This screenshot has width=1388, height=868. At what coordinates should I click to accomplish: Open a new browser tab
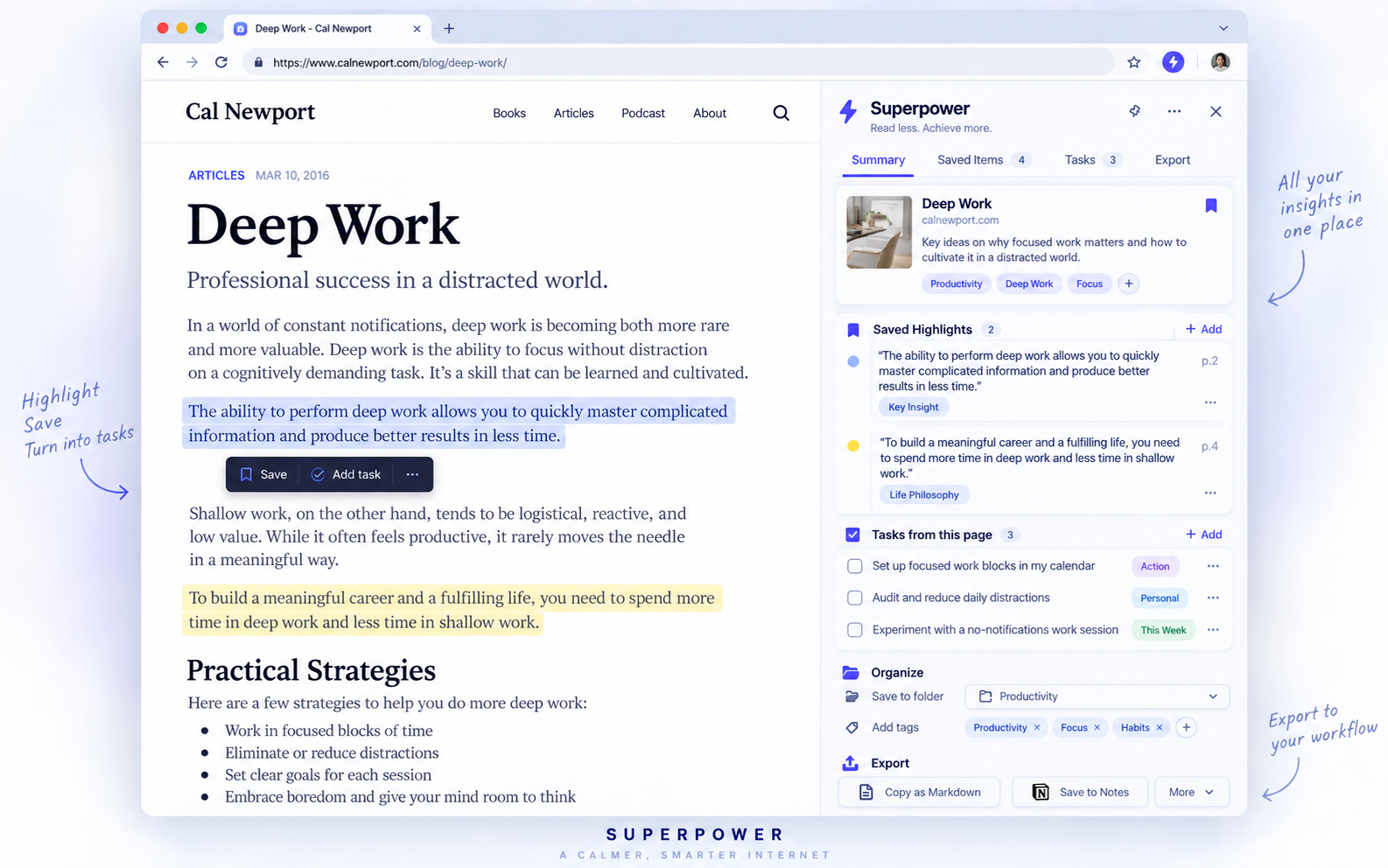click(449, 29)
